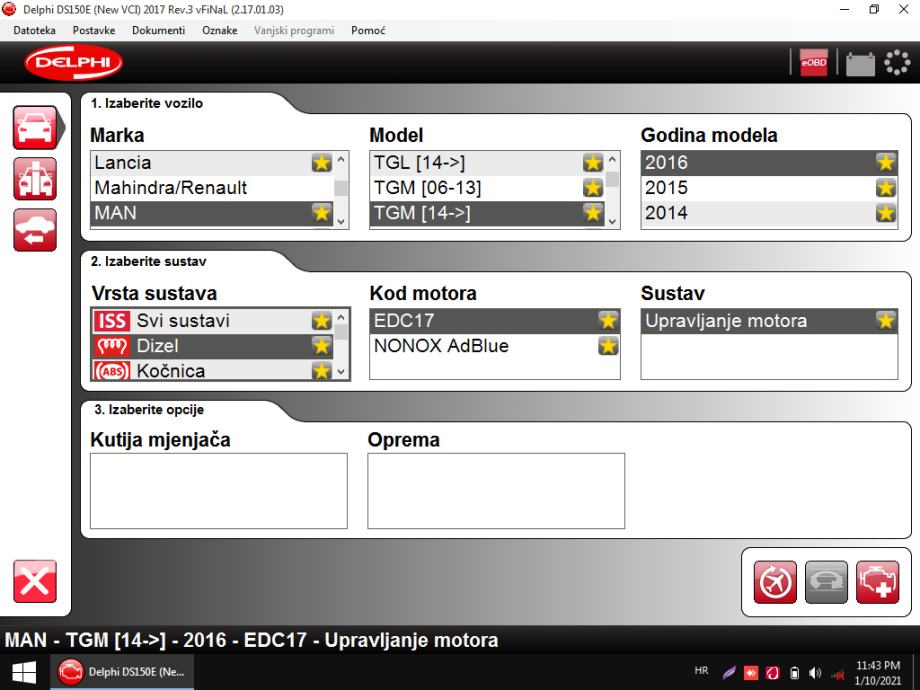
Task: Select TGL [14->] model
Action: tap(487, 163)
